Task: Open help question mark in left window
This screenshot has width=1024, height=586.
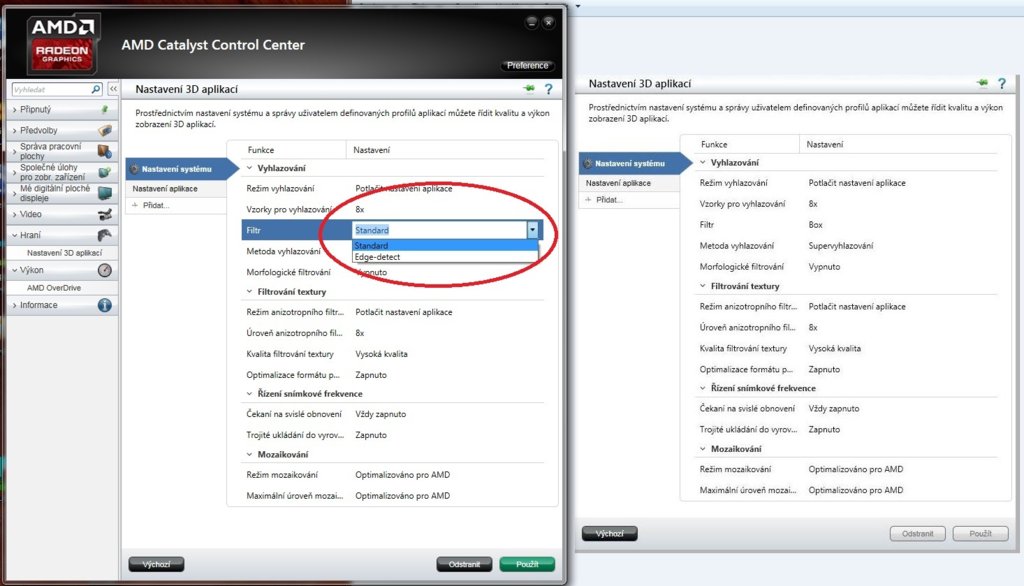Action: [549, 89]
